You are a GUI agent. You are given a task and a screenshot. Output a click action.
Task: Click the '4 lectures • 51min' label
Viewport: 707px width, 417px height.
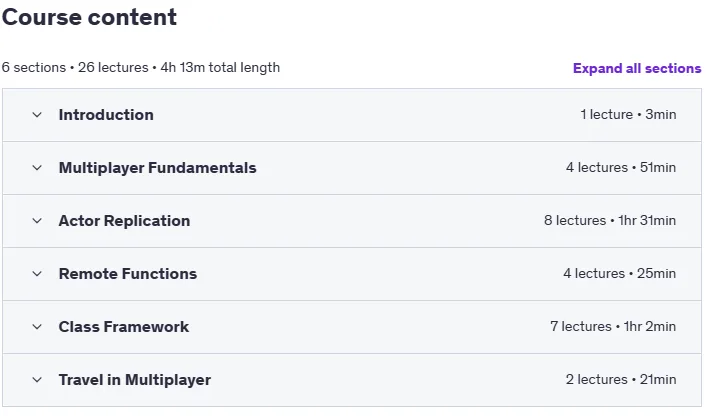click(621, 167)
